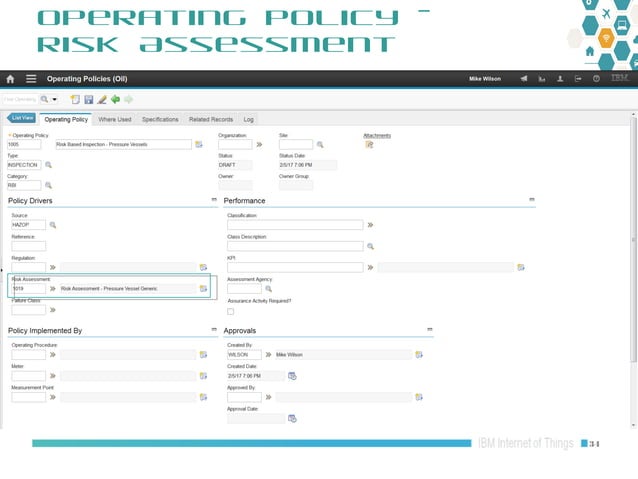Click the Attachments link
638x479 pixels.
coord(377,136)
